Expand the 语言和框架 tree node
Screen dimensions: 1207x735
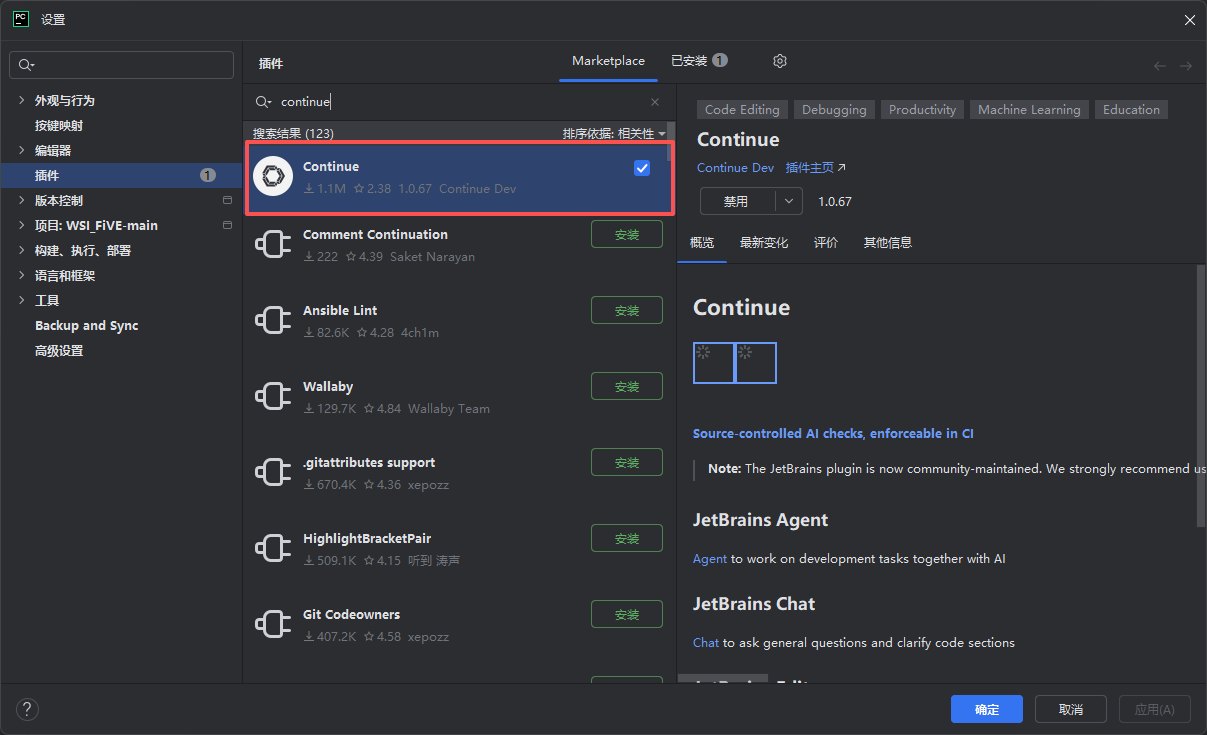point(22,275)
